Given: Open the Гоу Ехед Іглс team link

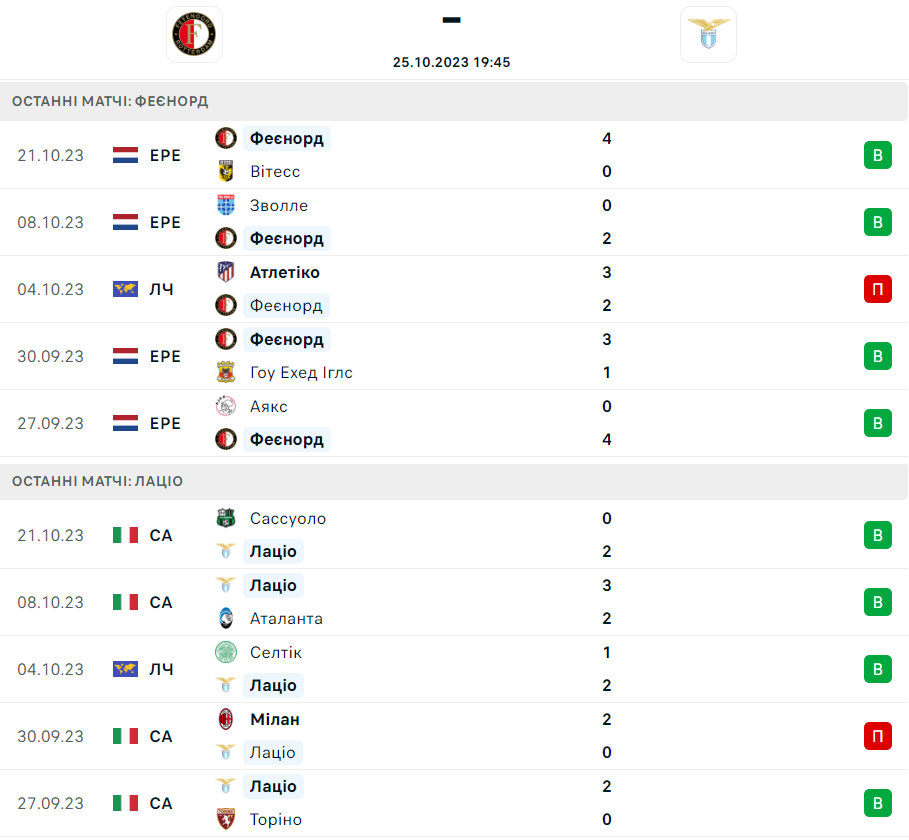Looking at the screenshot, I should [301, 373].
